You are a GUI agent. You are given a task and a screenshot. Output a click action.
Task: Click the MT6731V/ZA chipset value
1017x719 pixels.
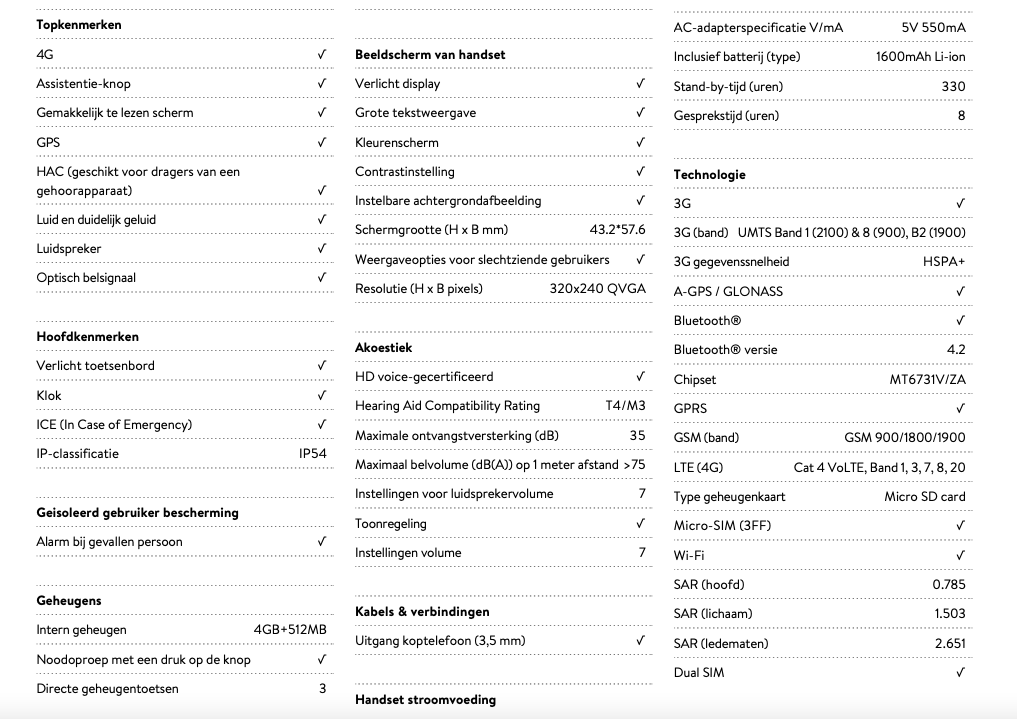click(x=927, y=379)
